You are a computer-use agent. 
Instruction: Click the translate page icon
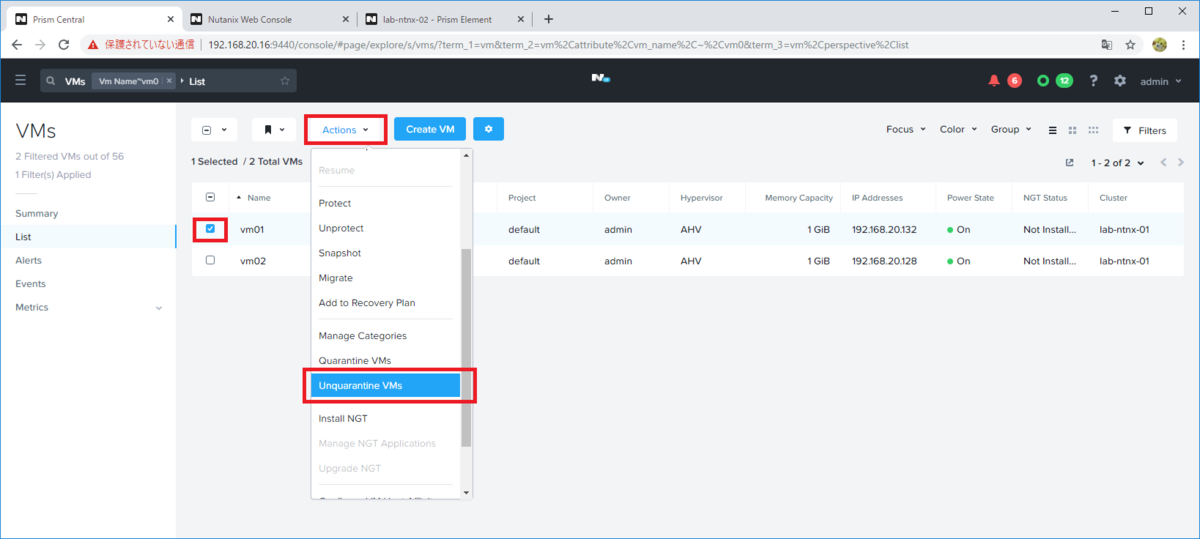[1107, 45]
